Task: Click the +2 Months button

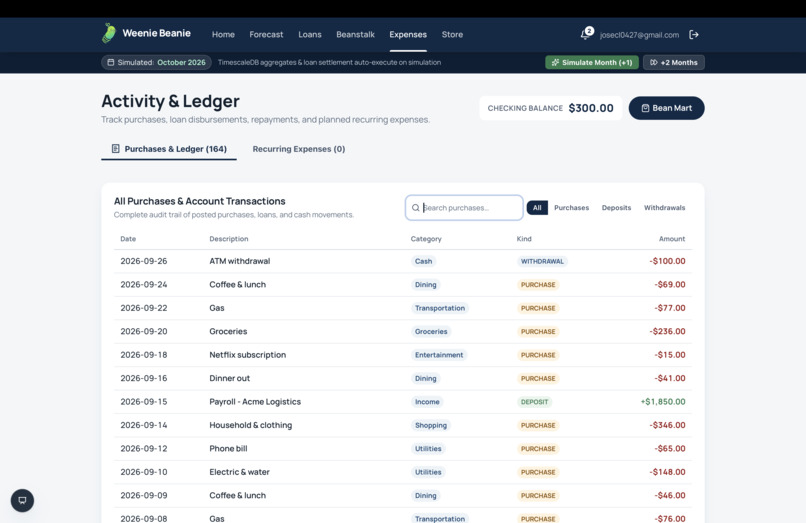Action: 674,62
